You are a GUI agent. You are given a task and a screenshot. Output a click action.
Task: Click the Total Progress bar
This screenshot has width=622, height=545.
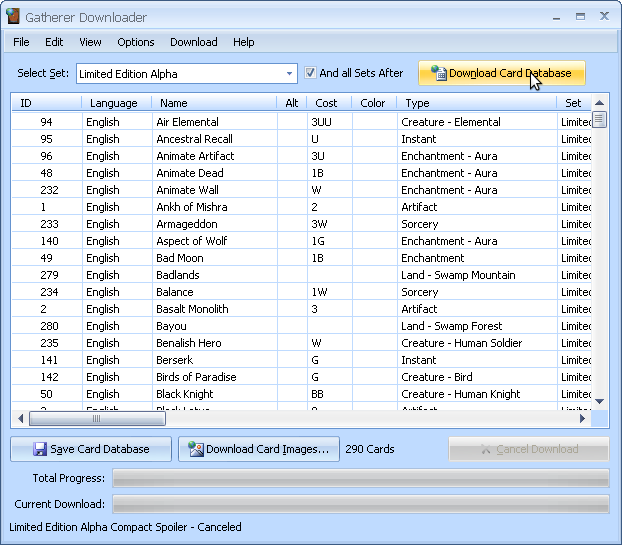pyautogui.click(x=361, y=478)
